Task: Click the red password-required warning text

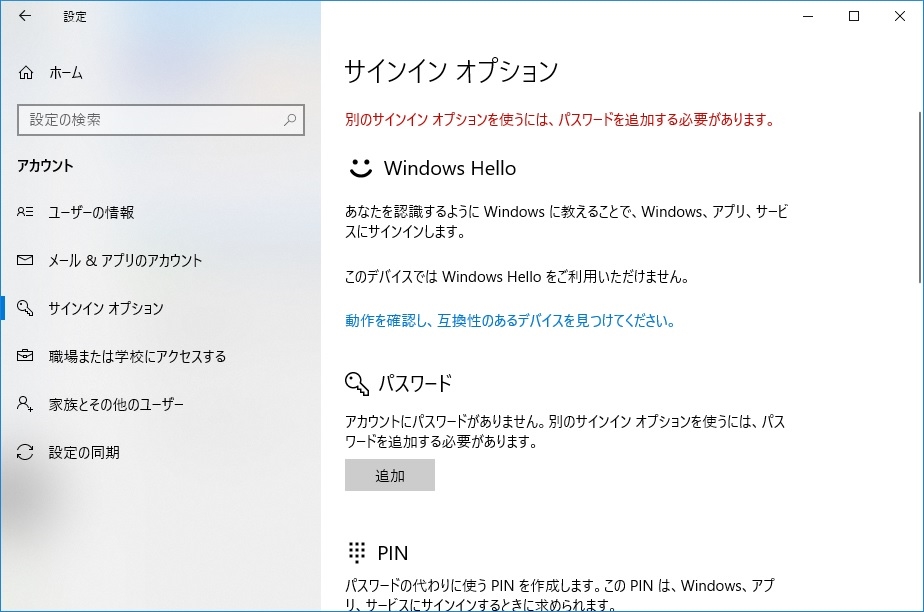Action: click(559, 120)
